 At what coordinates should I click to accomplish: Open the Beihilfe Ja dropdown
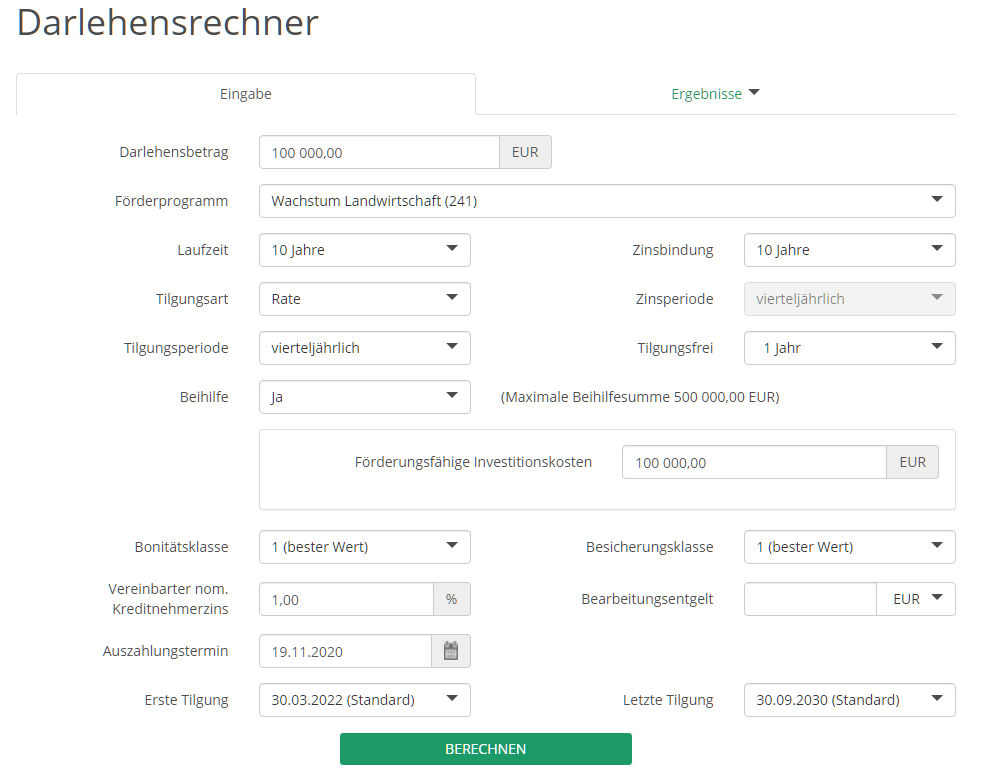click(364, 397)
